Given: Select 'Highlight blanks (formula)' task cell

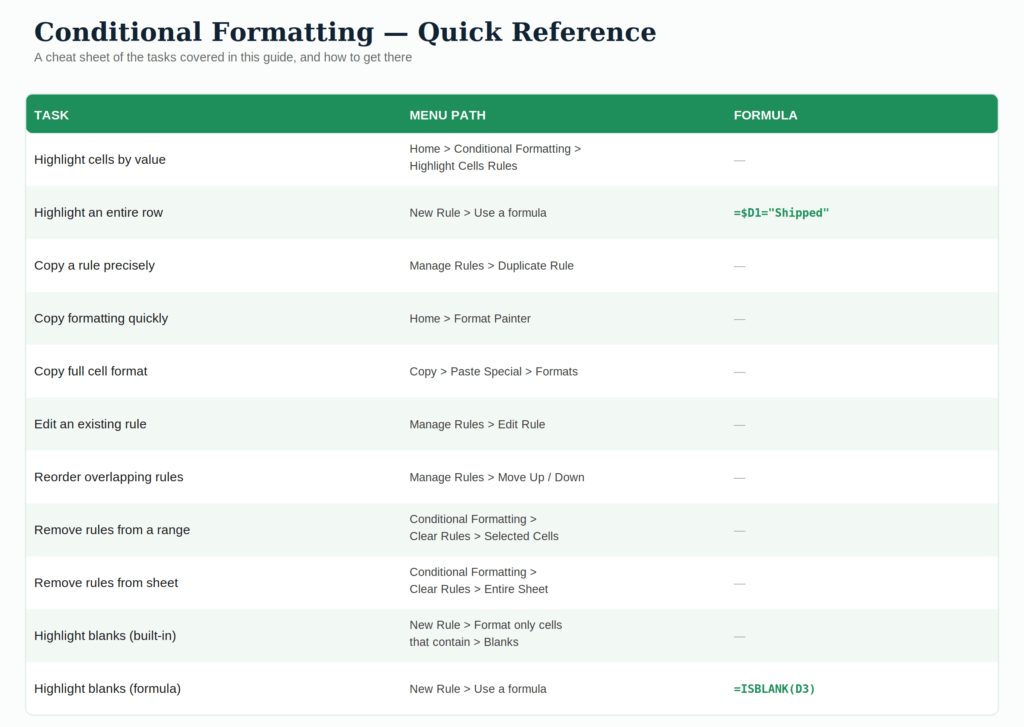Looking at the screenshot, I should [107, 688].
